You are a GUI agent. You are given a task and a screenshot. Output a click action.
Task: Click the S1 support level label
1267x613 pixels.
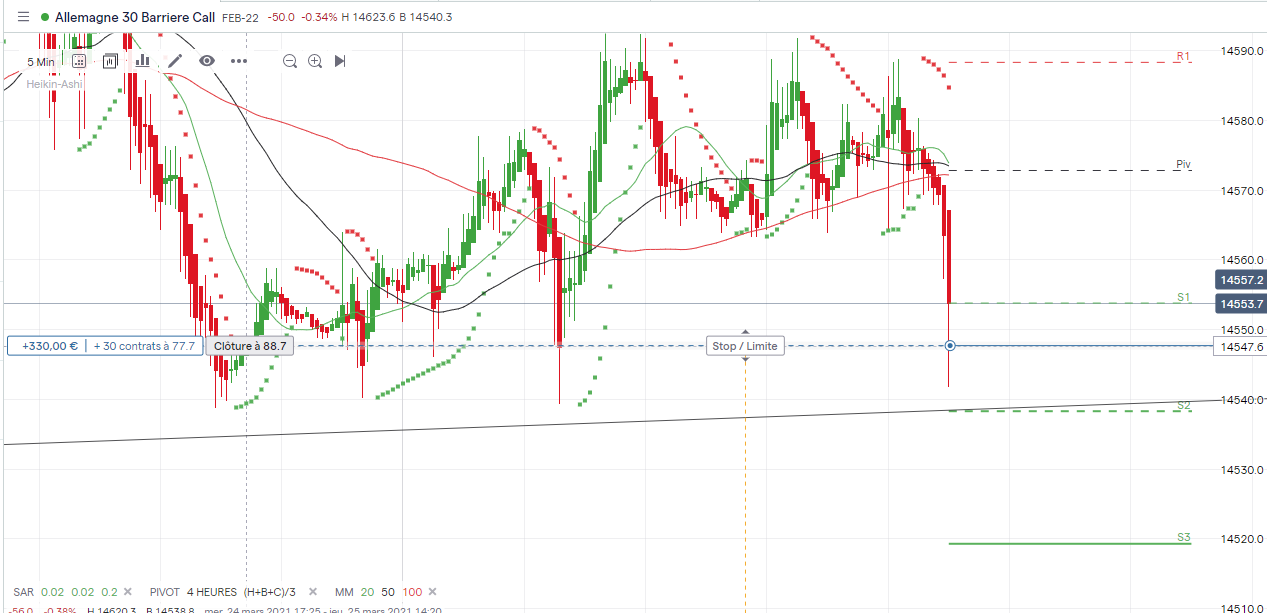[x=1184, y=297]
